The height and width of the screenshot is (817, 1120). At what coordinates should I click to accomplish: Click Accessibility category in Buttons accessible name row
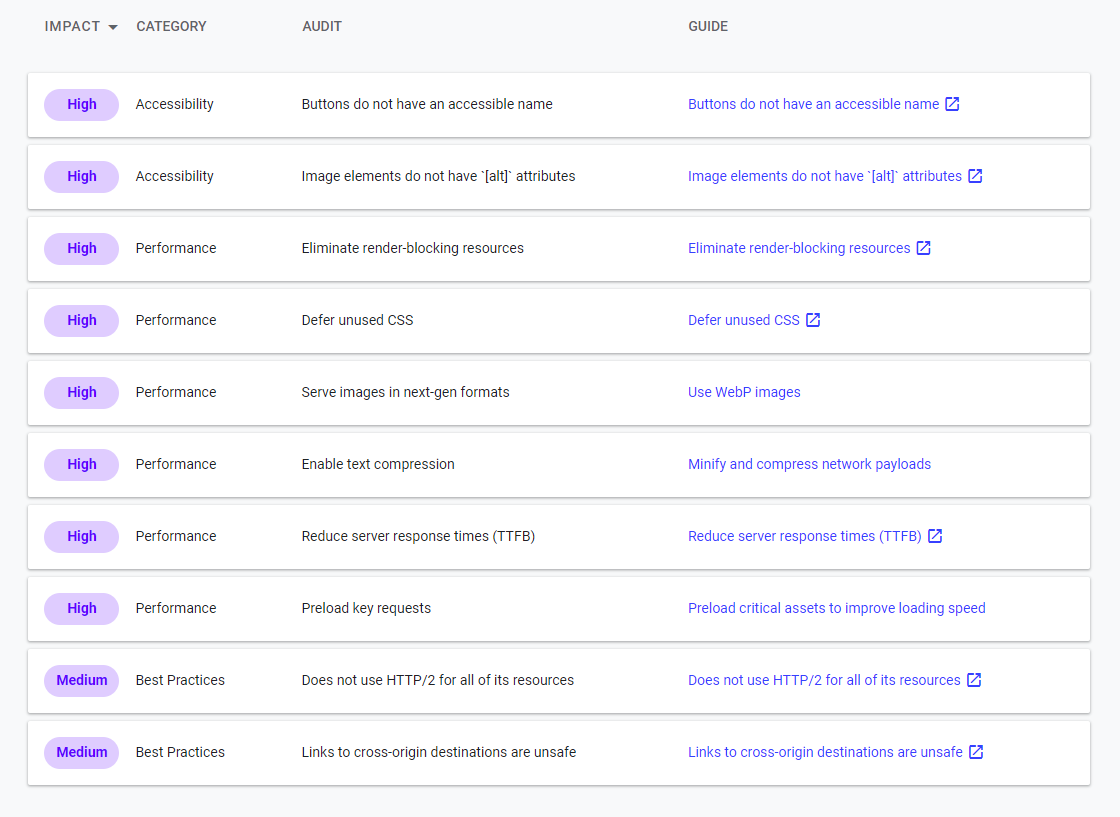click(175, 104)
